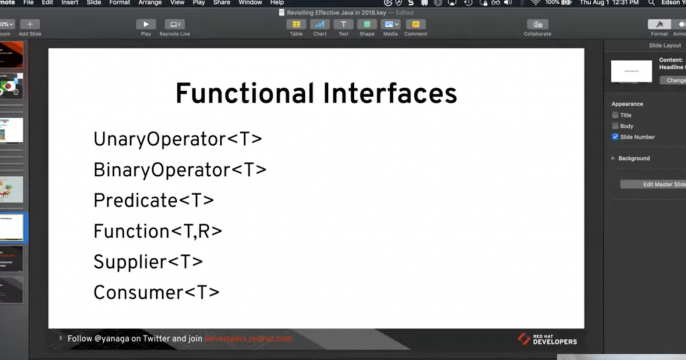Click the Play toolbar icon
686x360 pixels.
coord(146,24)
